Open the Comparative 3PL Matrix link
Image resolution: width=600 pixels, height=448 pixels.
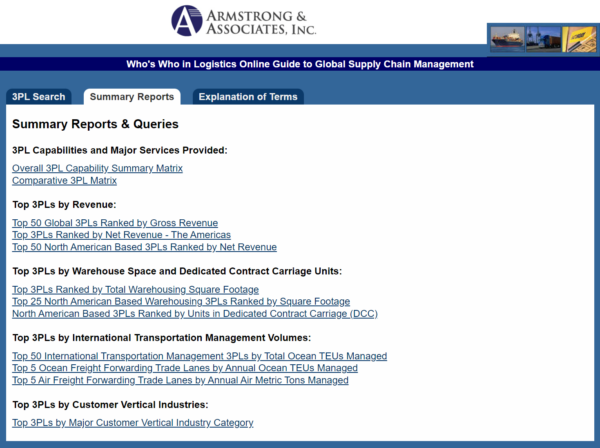(x=64, y=181)
